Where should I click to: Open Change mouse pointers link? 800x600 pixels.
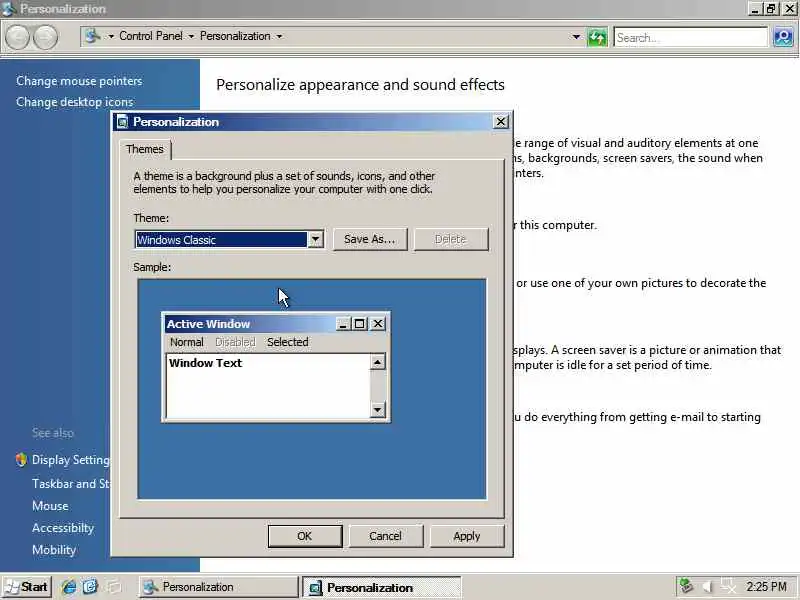[79, 81]
